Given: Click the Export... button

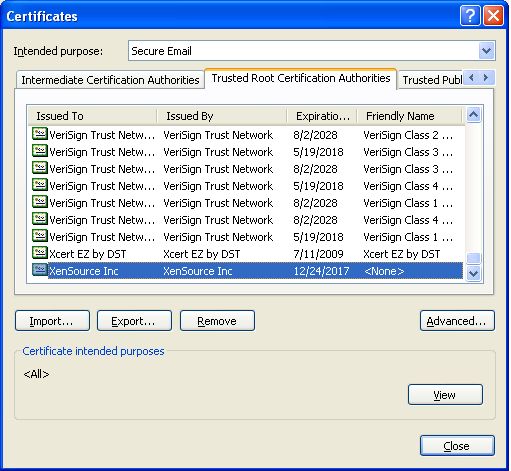Looking at the screenshot, I should (x=134, y=321).
